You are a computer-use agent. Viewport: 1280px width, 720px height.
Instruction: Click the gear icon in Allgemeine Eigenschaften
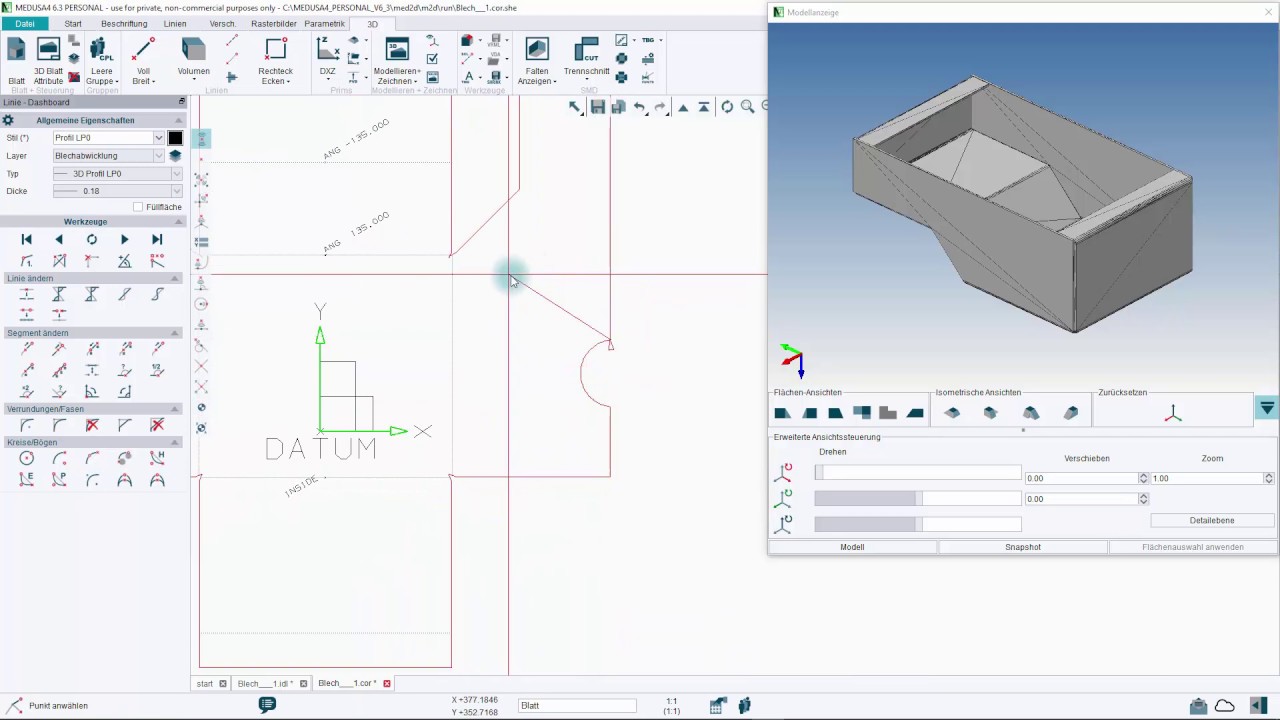coord(8,120)
